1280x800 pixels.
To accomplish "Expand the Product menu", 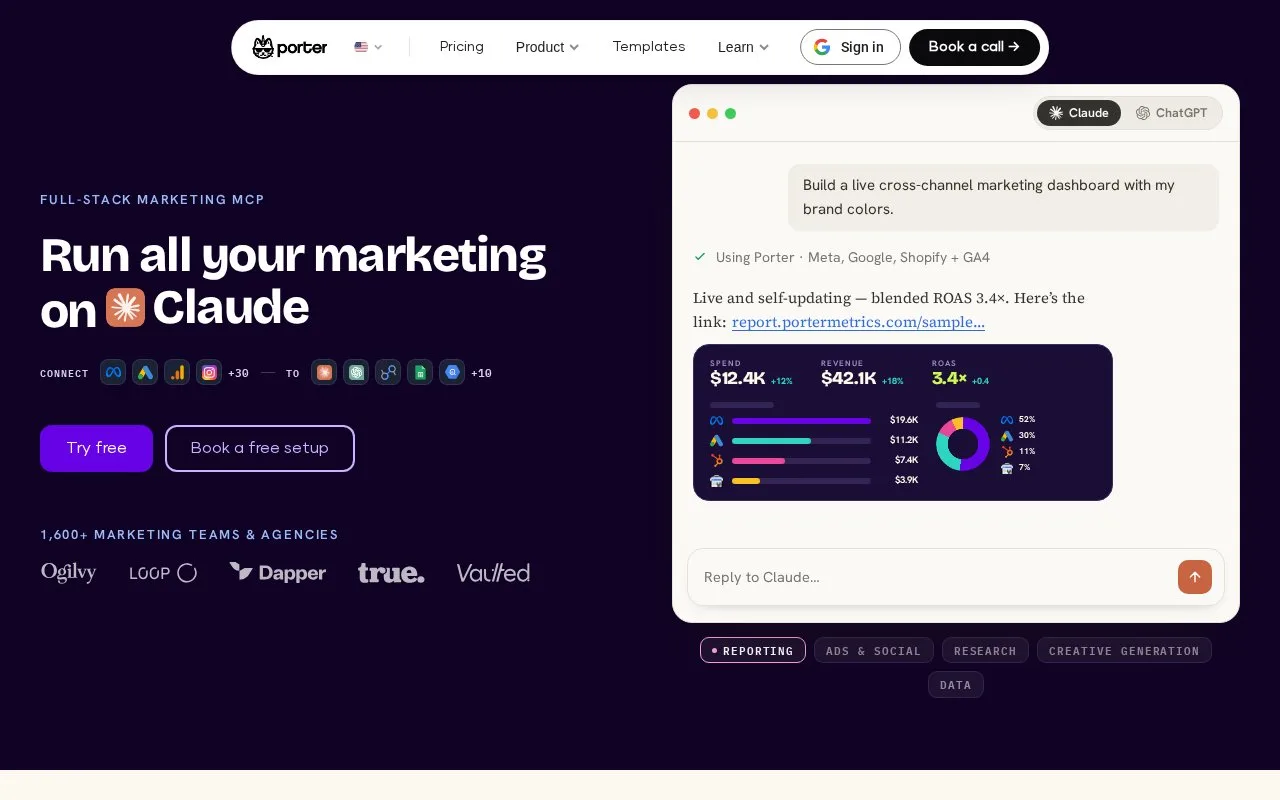I will click(x=547, y=47).
